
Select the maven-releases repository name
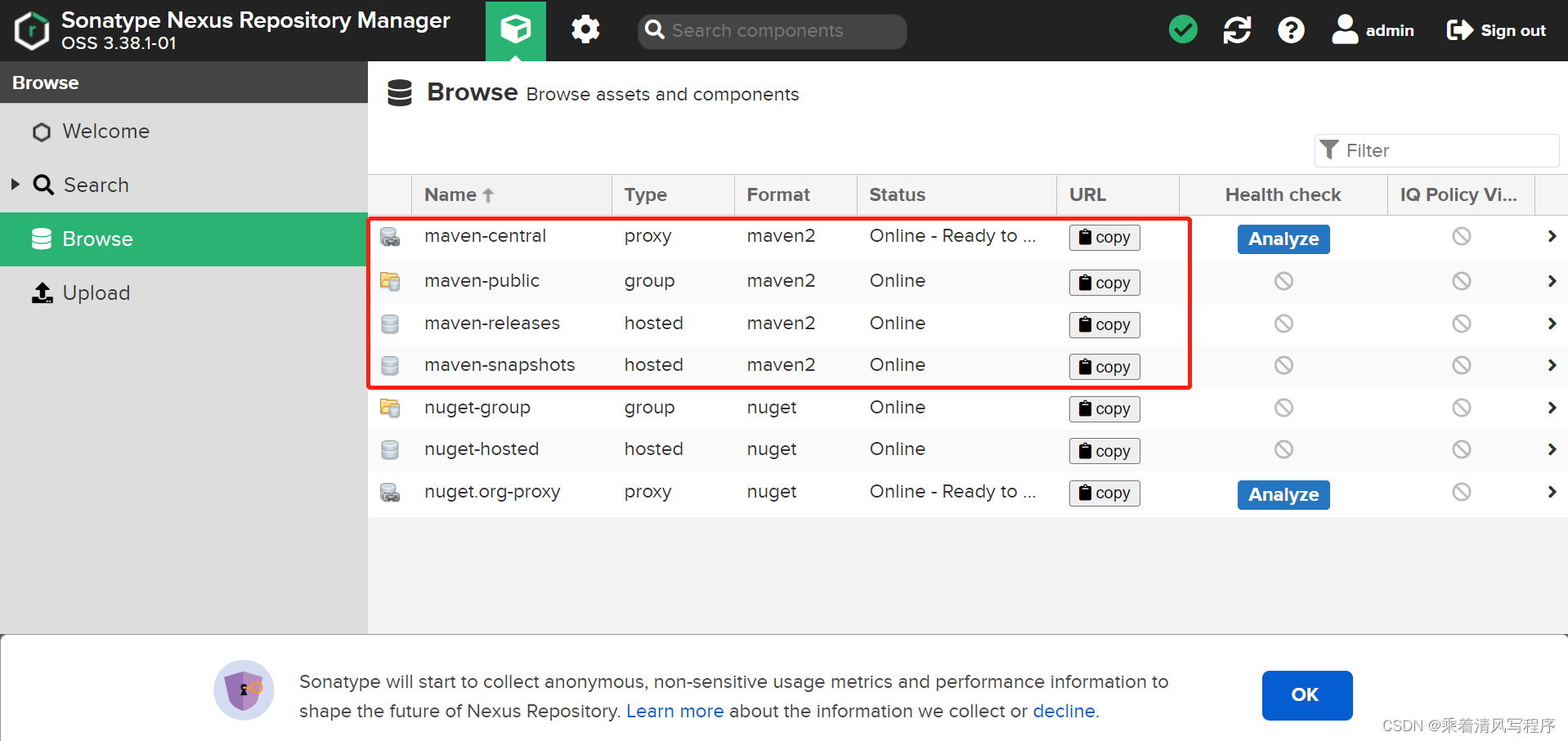tap(492, 324)
